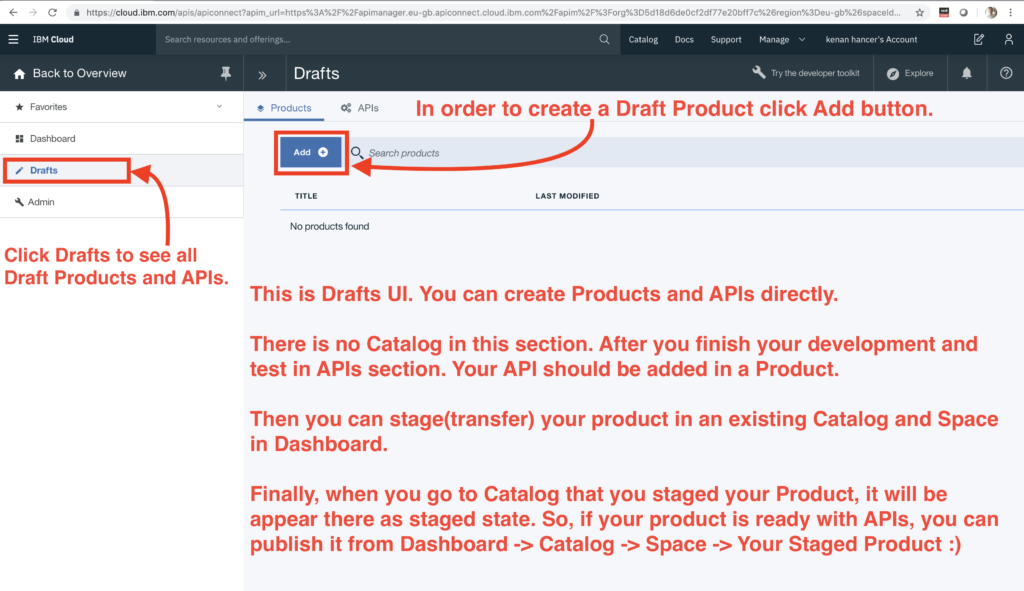The width and height of the screenshot is (1024, 591).
Task: Sort by the TITLE column header
Action: [x=306, y=196]
